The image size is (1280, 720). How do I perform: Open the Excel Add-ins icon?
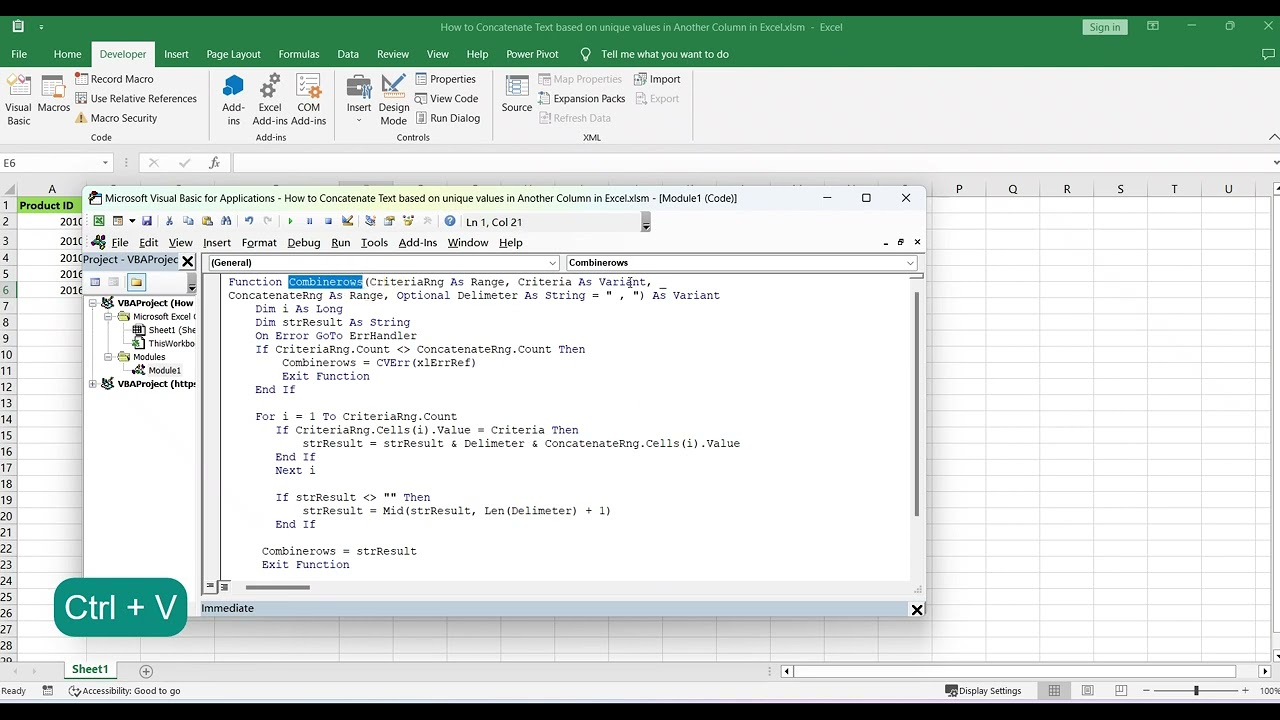270,98
